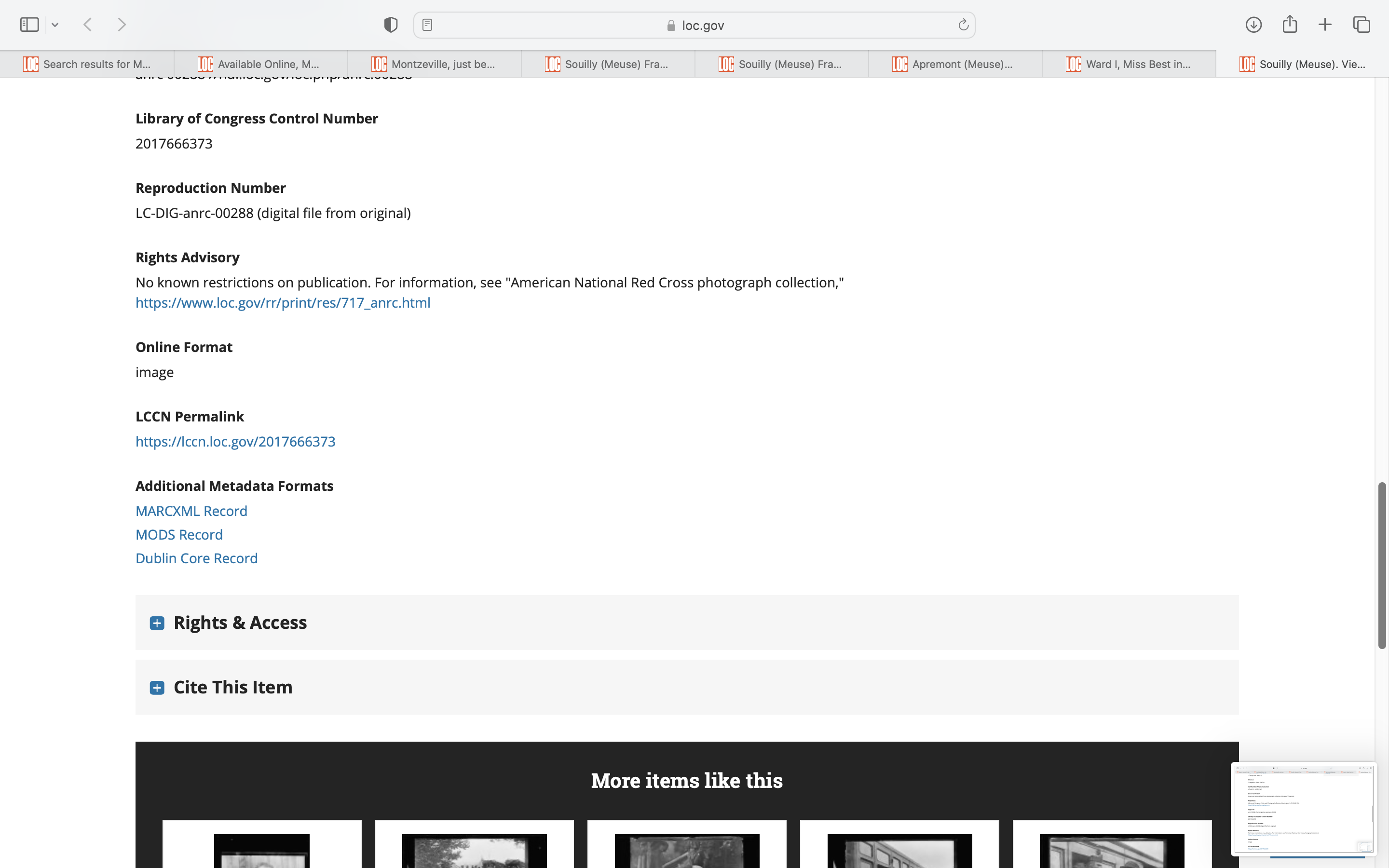The width and height of the screenshot is (1389, 868).
Task: Click the Share icon
Action: click(x=1289, y=25)
